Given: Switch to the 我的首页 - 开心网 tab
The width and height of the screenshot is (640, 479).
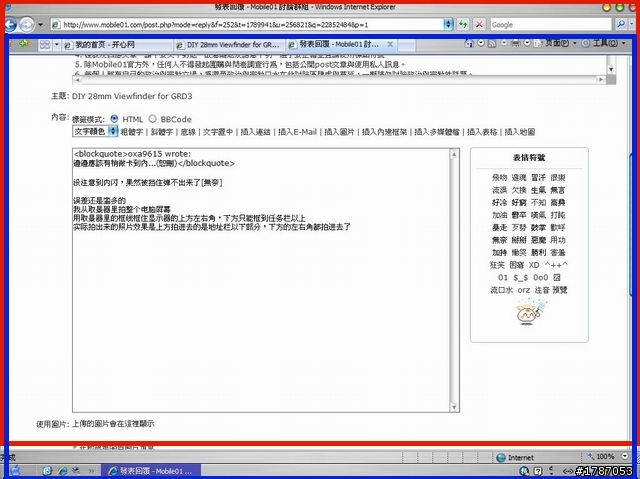Looking at the screenshot, I should pos(118,44).
